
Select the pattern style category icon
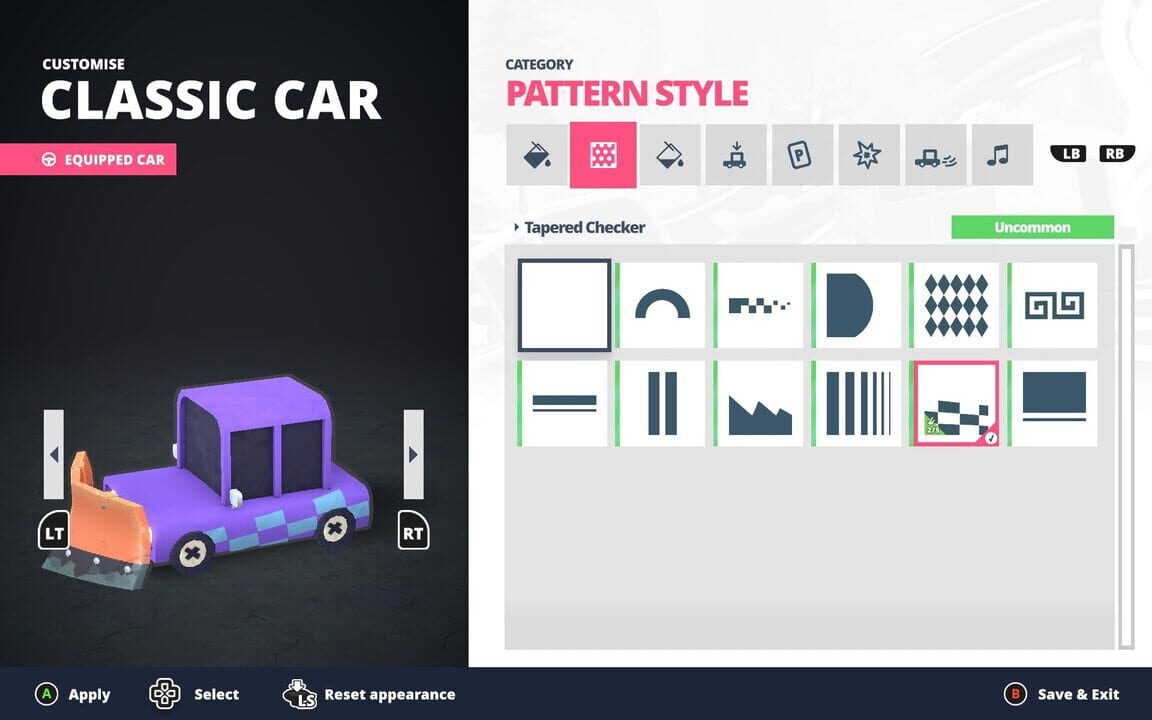point(603,155)
